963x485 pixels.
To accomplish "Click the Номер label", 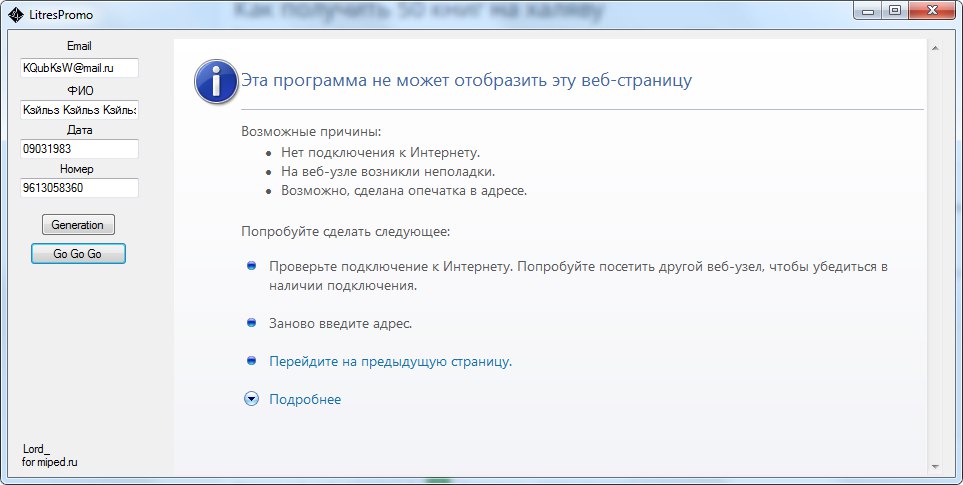I will (77, 169).
